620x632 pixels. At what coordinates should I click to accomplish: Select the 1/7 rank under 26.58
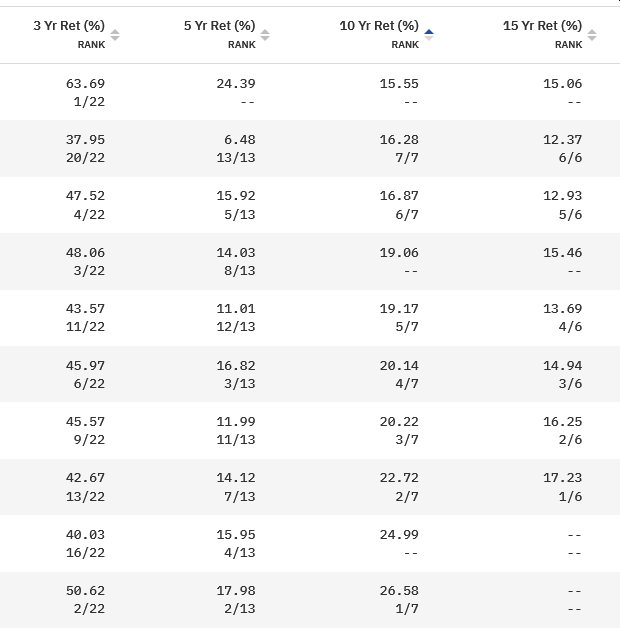pyautogui.click(x=407, y=609)
